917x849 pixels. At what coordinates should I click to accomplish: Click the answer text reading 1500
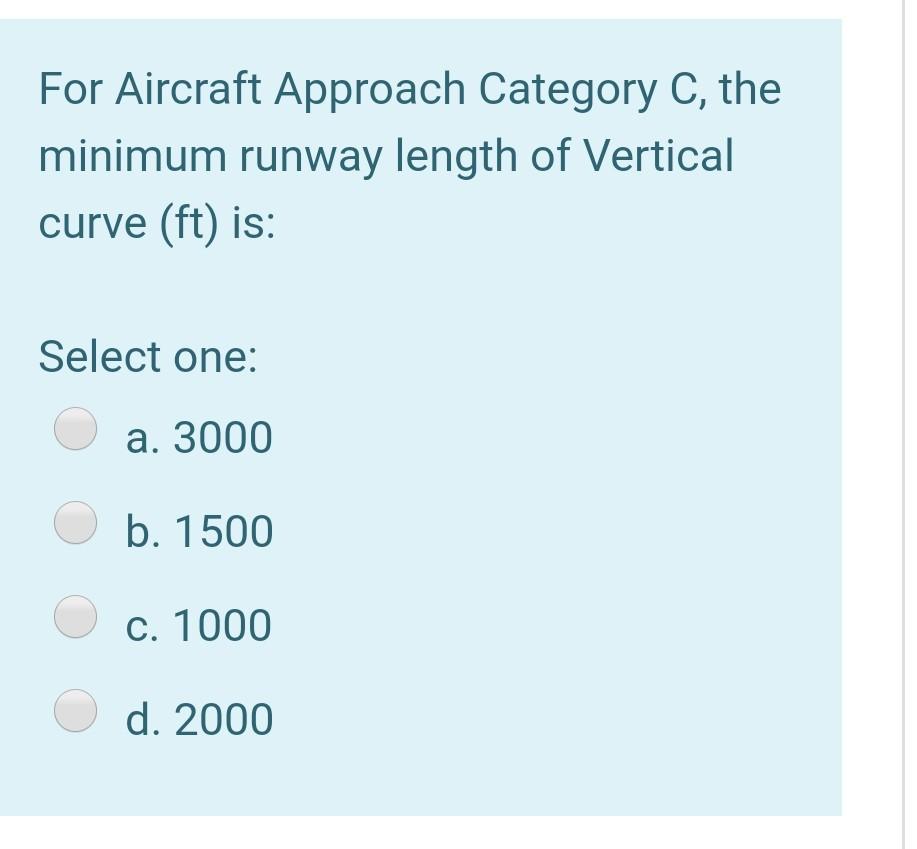[x=224, y=531]
